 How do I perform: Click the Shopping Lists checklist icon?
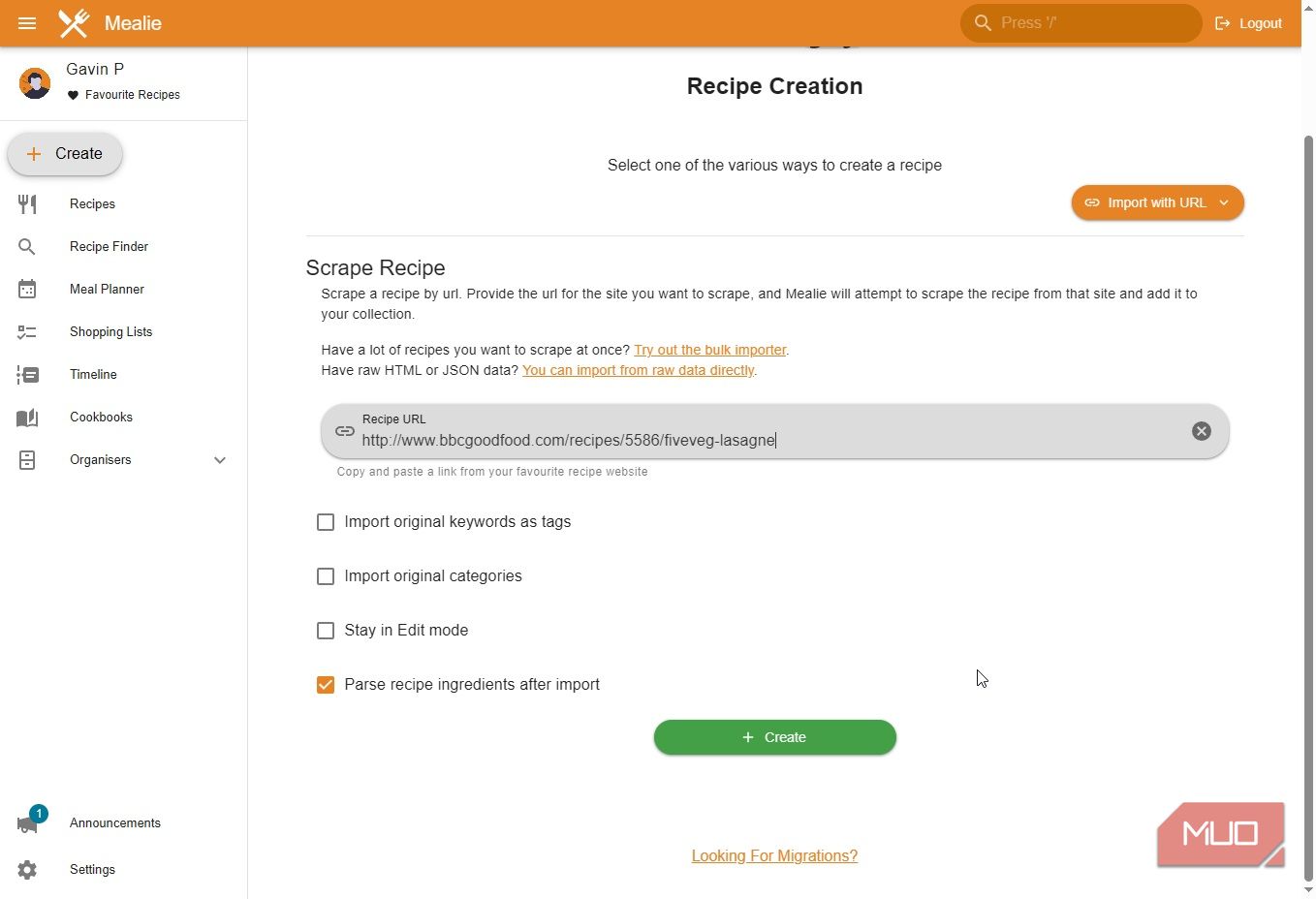click(x=27, y=331)
